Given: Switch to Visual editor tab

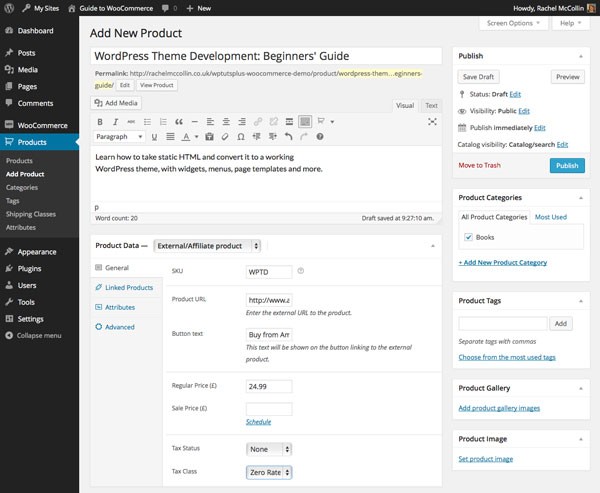Looking at the screenshot, I should click(x=405, y=106).
